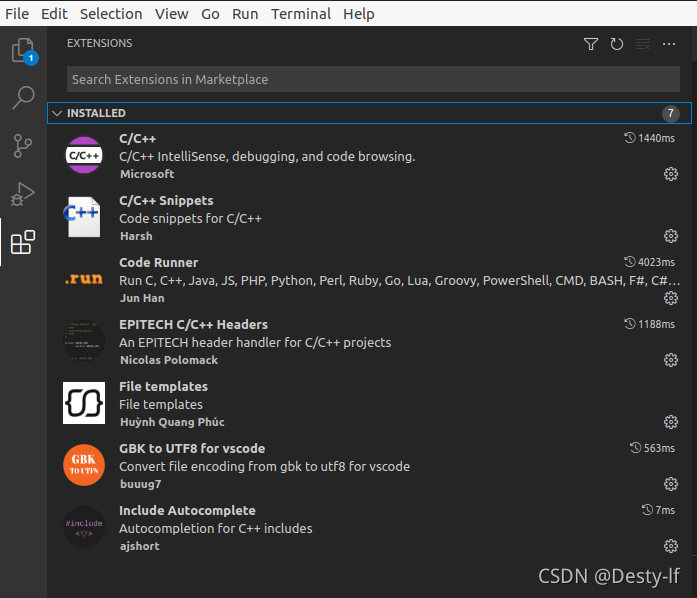The width and height of the screenshot is (697, 598).
Task: Open the manage gear for C/C++ extension
Action: (671, 174)
